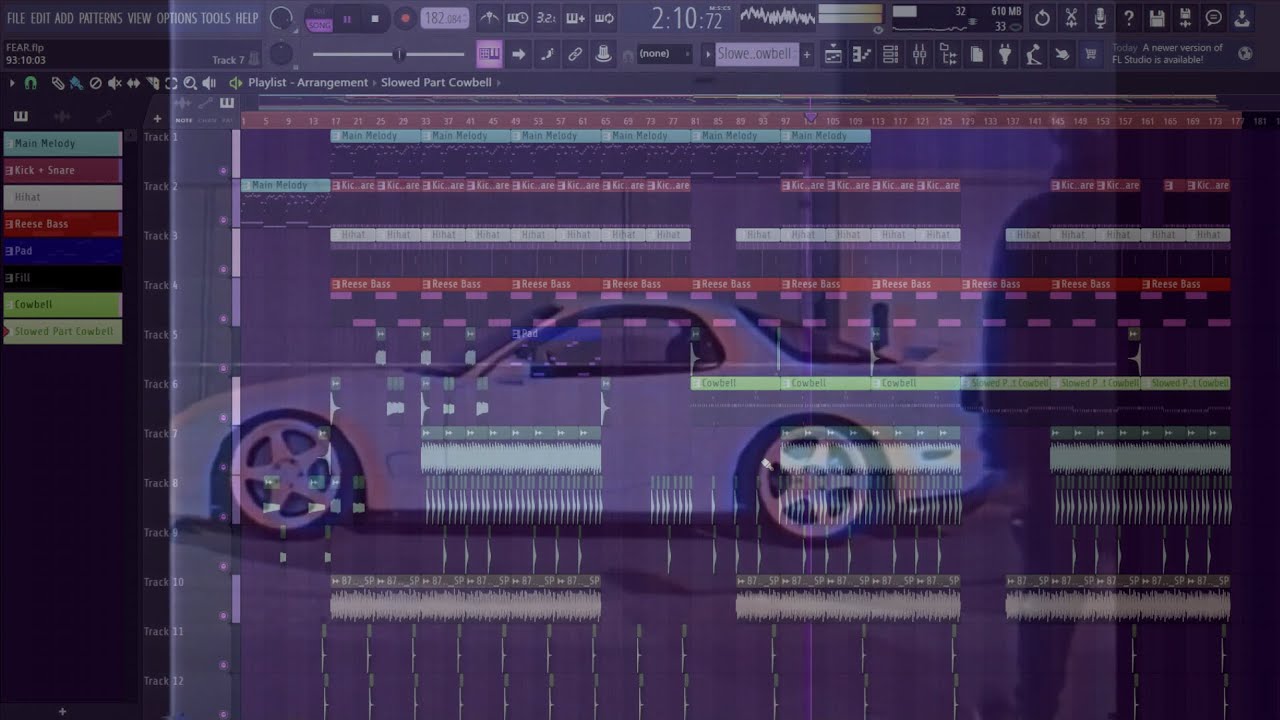Select the playlist mute tool
Image resolution: width=1280 pixels, height=720 pixels.
pyautogui.click(x=114, y=83)
